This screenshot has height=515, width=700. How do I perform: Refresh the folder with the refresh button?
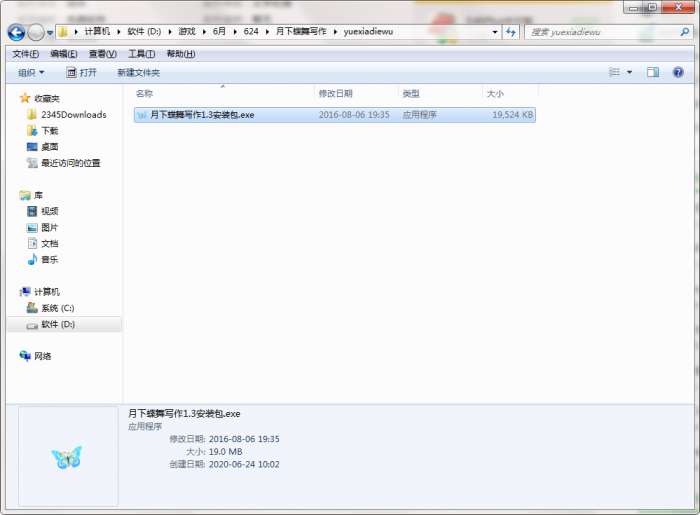pyautogui.click(x=511, y=32)
